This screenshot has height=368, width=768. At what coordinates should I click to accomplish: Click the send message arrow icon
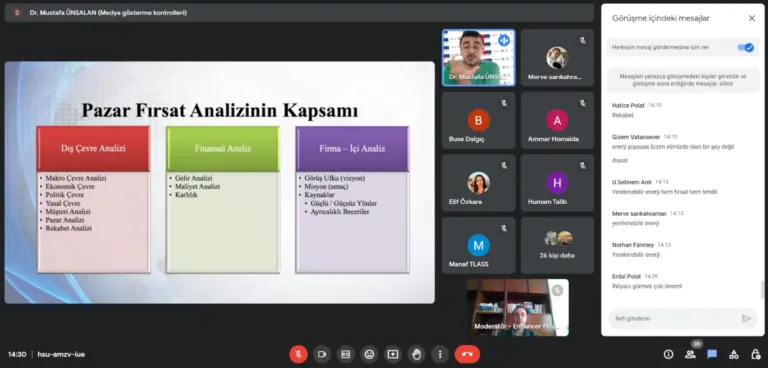[746, 319]
